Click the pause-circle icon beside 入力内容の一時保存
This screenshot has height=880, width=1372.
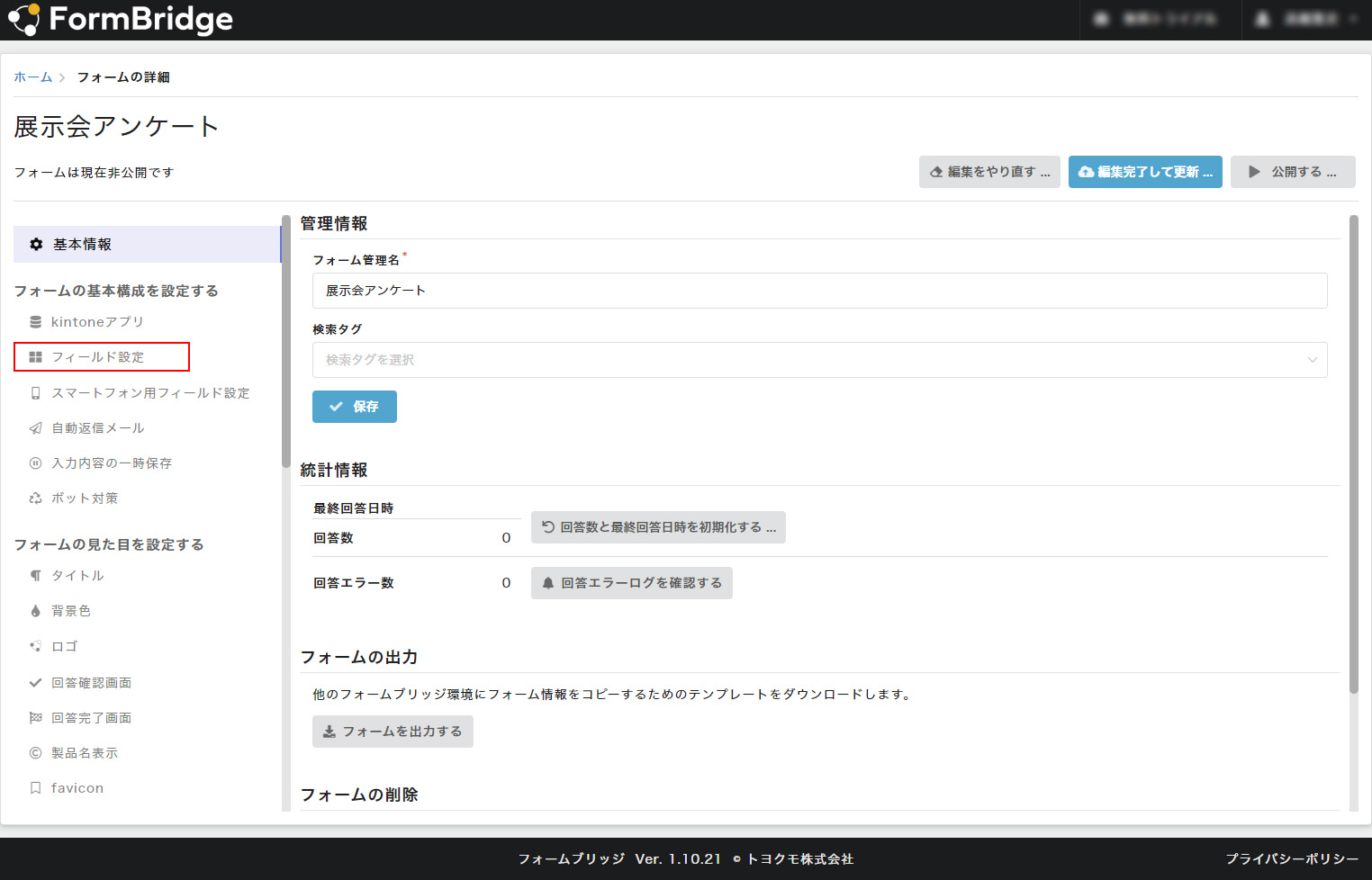click(36, 463)
